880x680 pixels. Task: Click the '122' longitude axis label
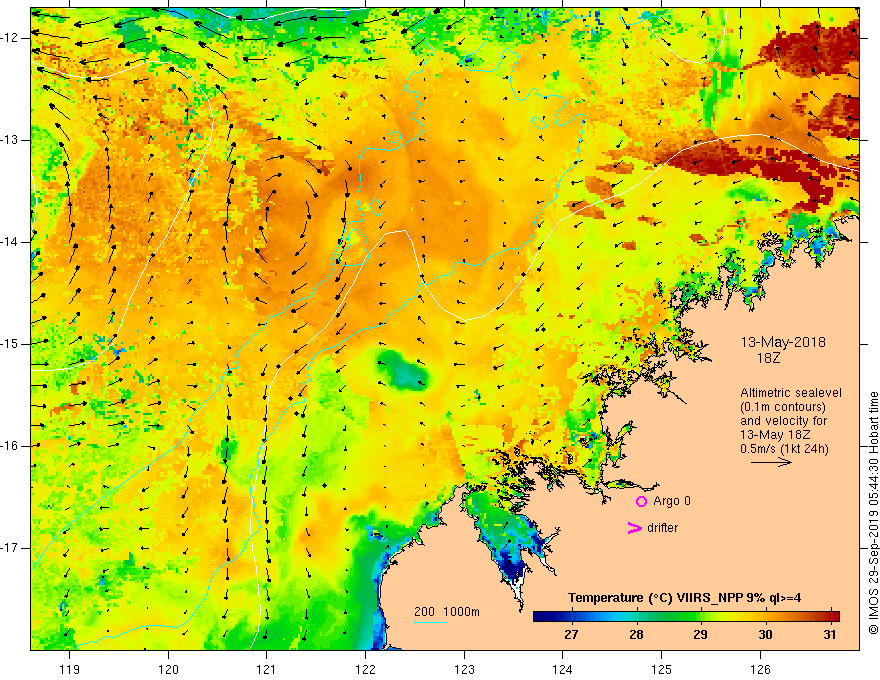pyautogui.click(x=365, y=669)
